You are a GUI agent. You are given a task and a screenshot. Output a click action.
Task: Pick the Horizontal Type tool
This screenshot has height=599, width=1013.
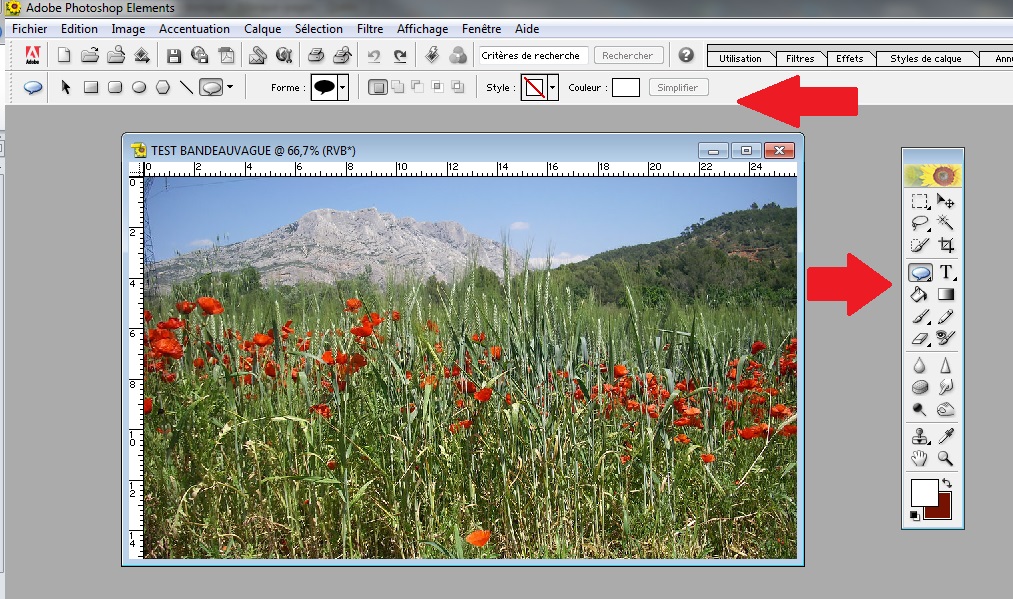pos(946,272)
